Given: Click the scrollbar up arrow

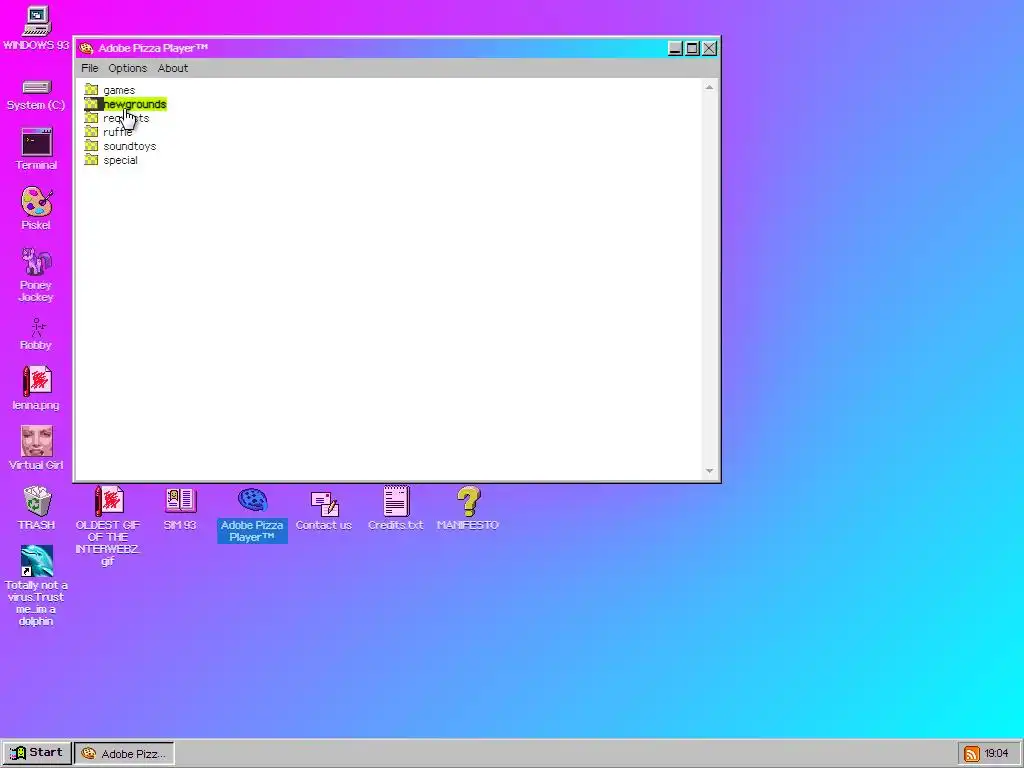Looking at the screenshot, I should (709, 88).
